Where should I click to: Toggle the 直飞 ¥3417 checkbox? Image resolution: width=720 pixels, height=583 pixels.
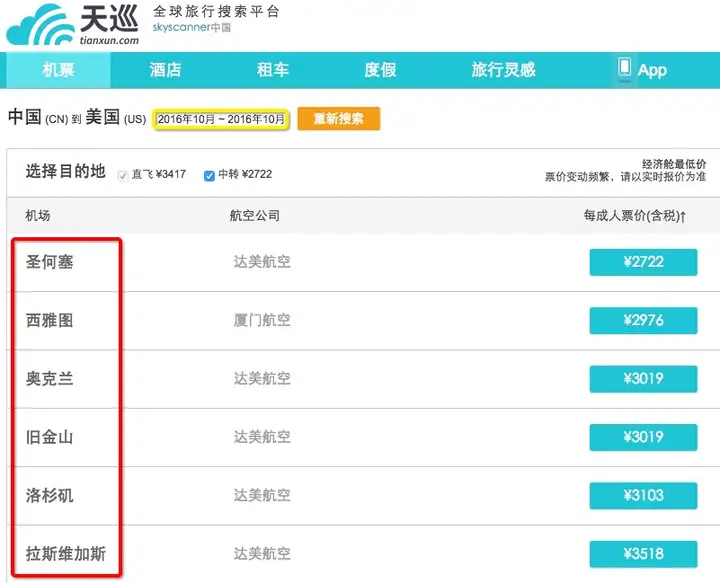(123, 176)
